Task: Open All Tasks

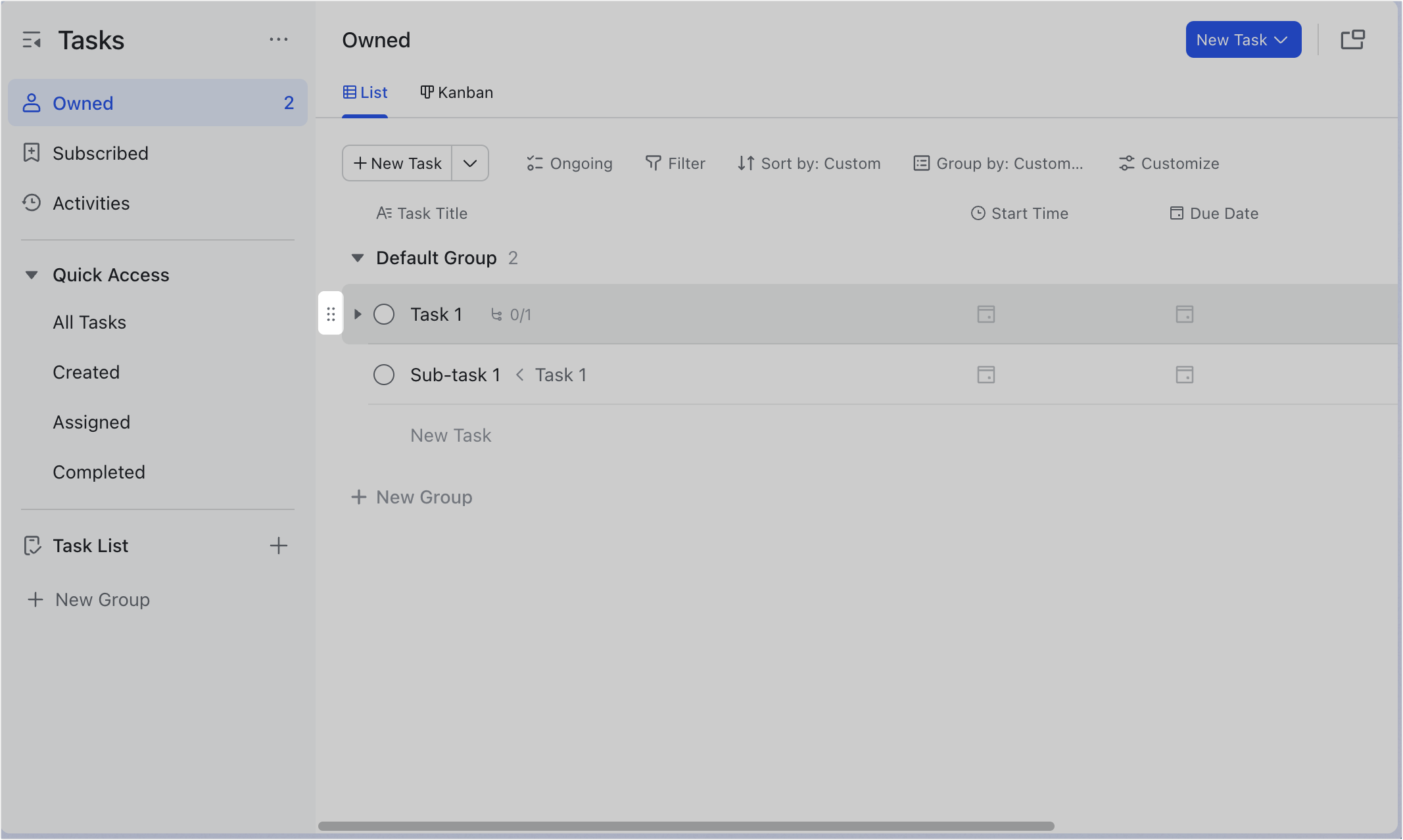Action: tap(89, 322)
